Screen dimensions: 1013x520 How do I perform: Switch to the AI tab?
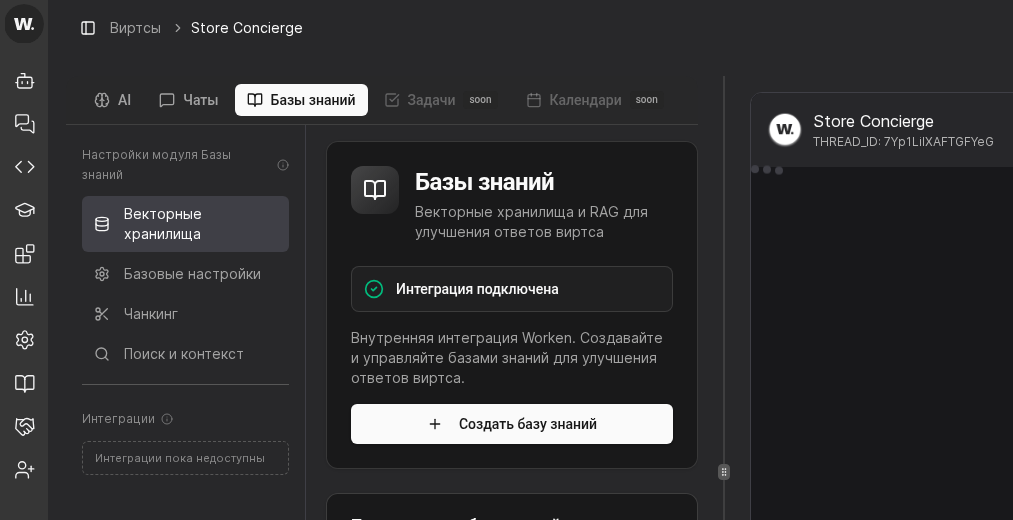click(113, 100)
